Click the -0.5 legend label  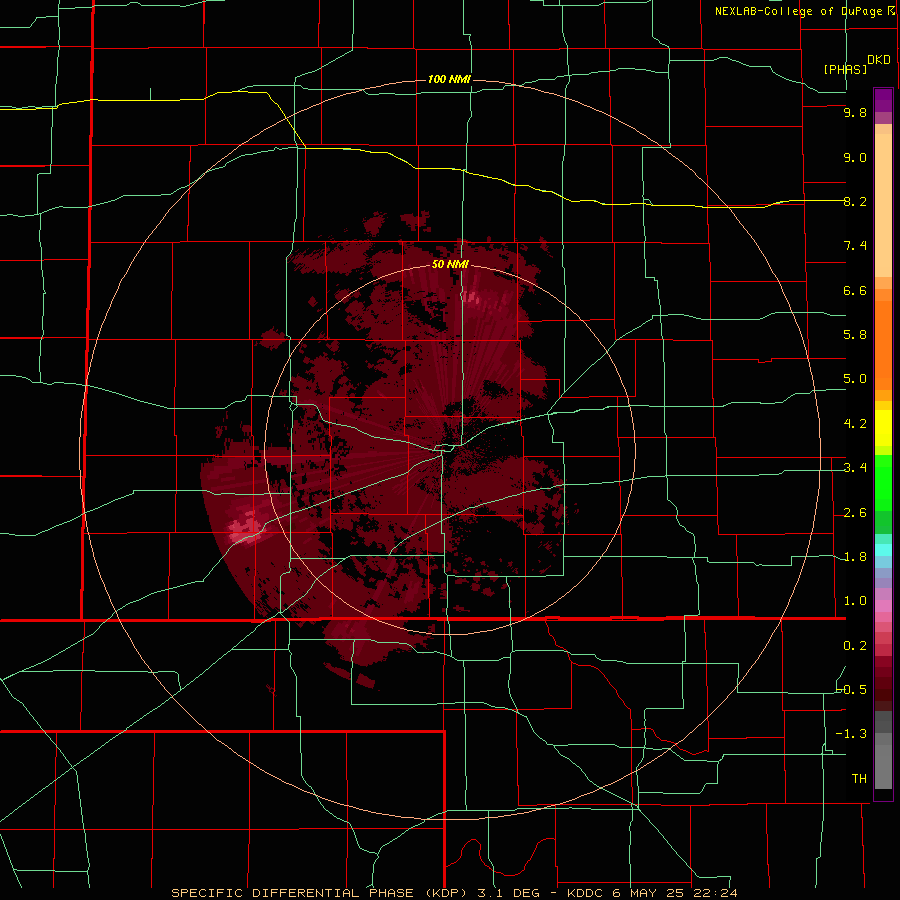tap(851, 690)
